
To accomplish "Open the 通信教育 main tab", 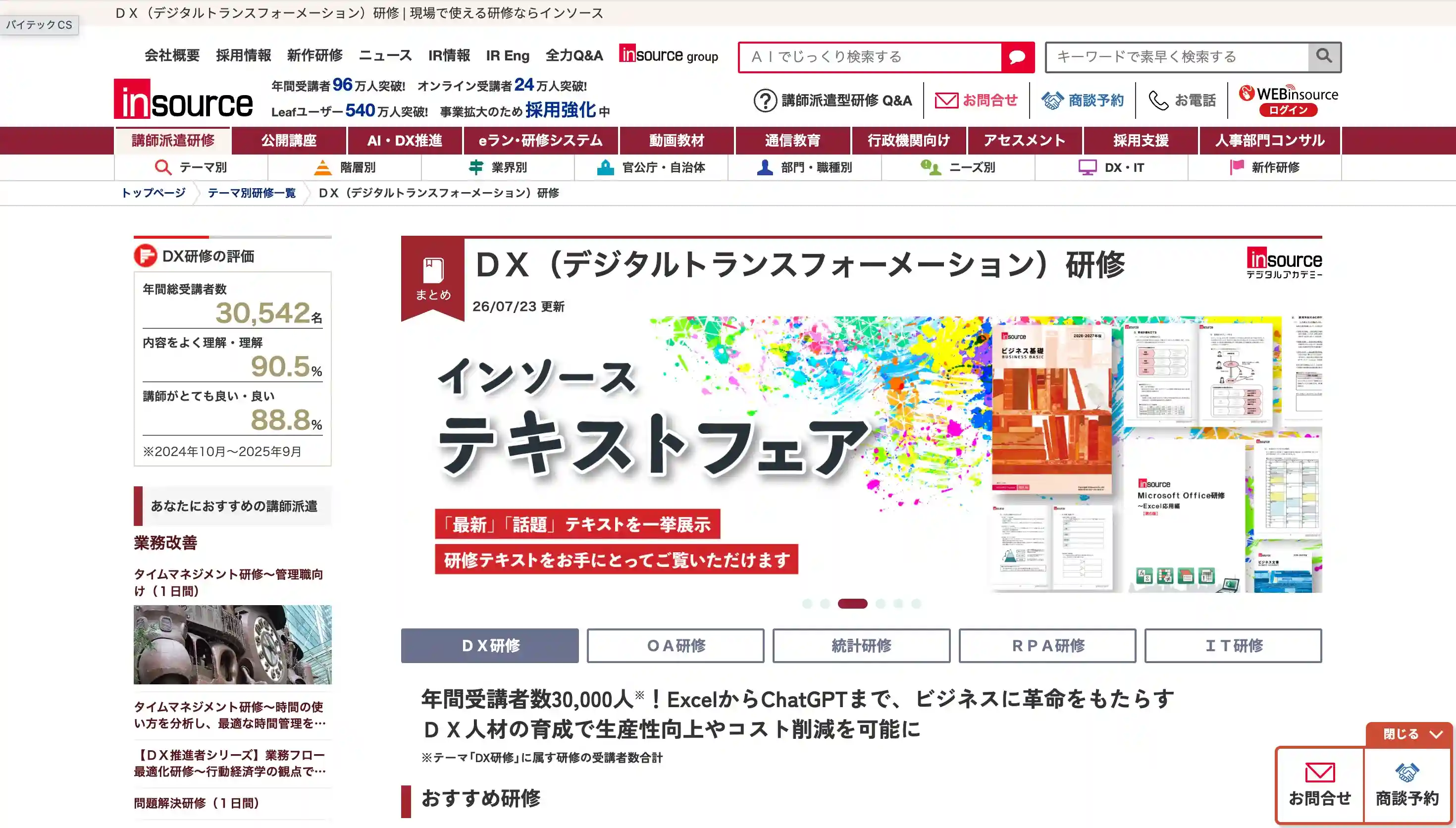I will coord(792,141).
